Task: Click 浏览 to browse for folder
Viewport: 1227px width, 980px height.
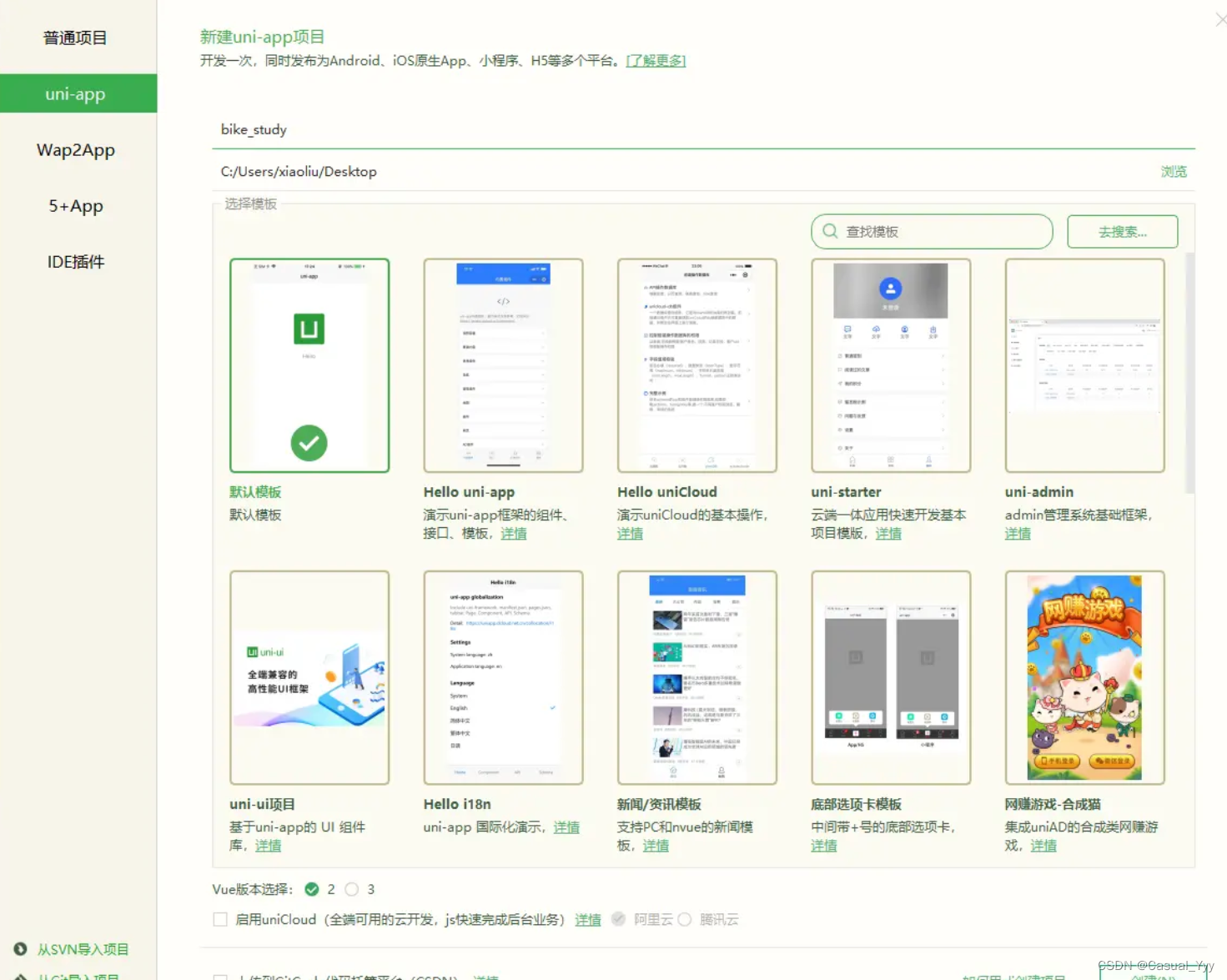Action: (x=1174, y=171)
